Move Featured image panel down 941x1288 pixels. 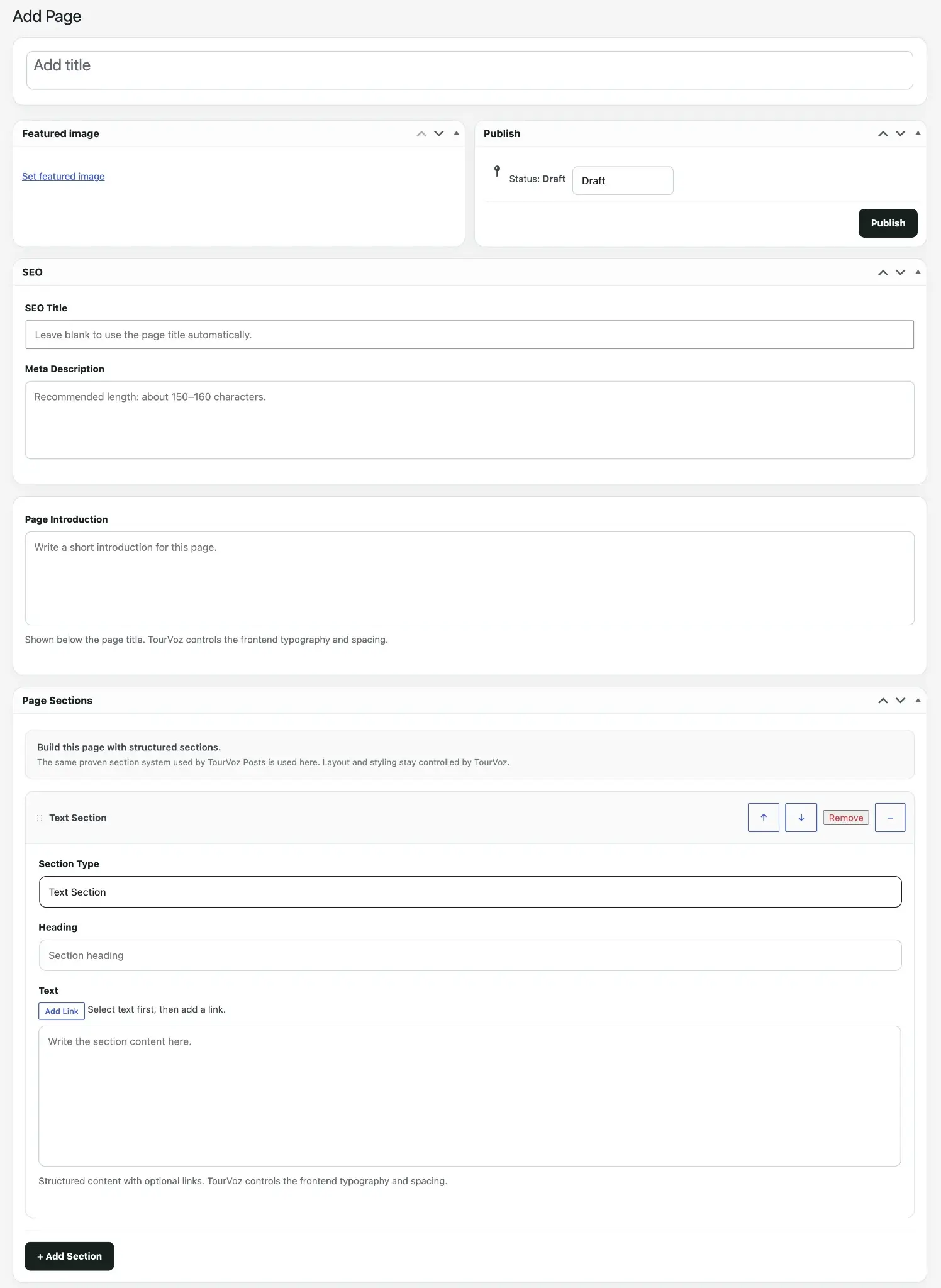point(439,133)
